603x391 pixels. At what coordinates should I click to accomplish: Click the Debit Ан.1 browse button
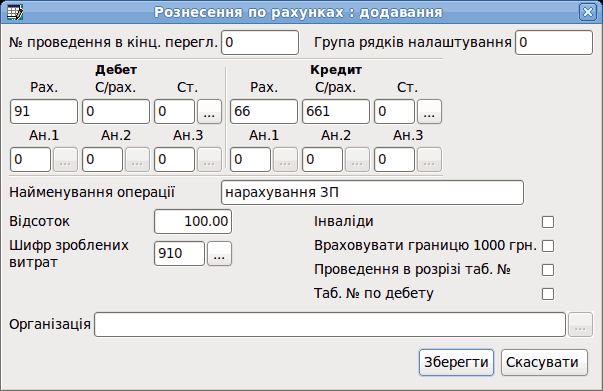coord(65,160)
